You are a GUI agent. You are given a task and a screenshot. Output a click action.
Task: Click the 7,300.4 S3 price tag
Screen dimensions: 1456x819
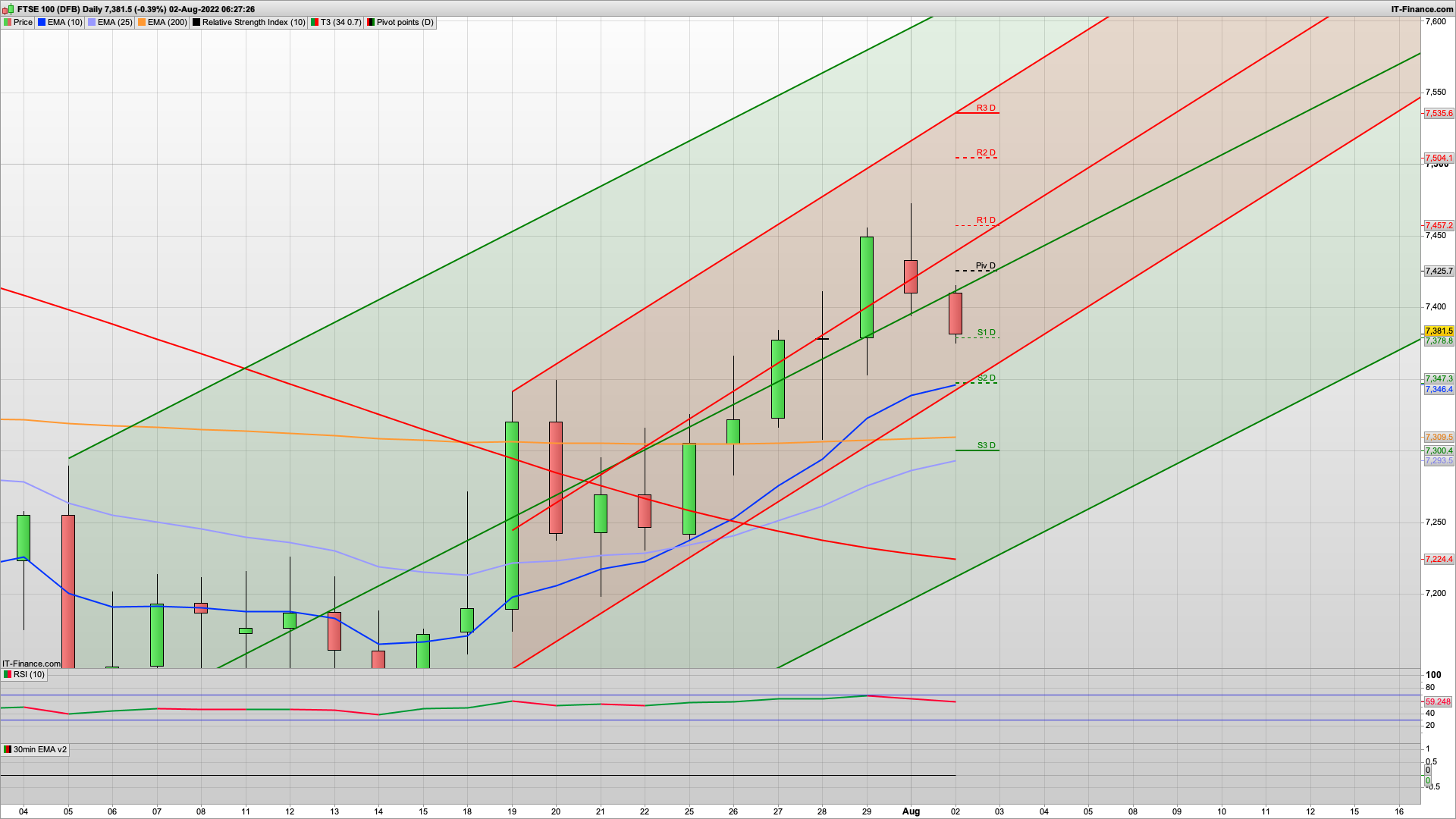1439,450
